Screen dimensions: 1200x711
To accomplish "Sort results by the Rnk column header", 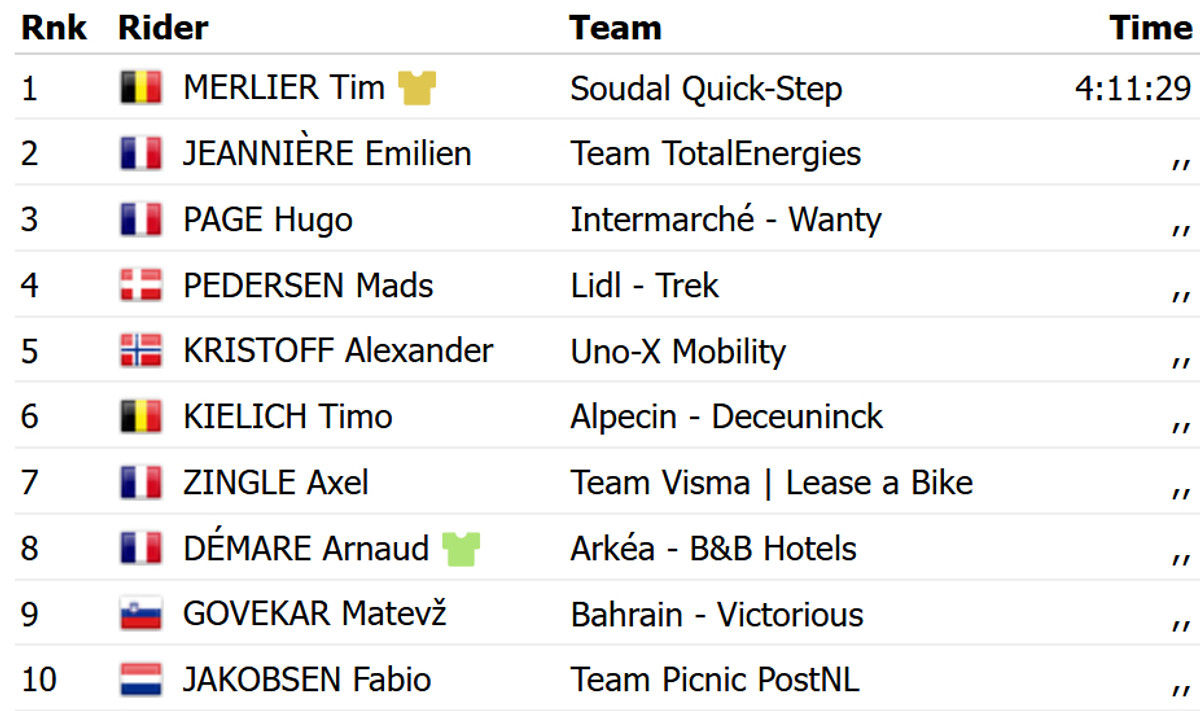I will pos(54,28).
